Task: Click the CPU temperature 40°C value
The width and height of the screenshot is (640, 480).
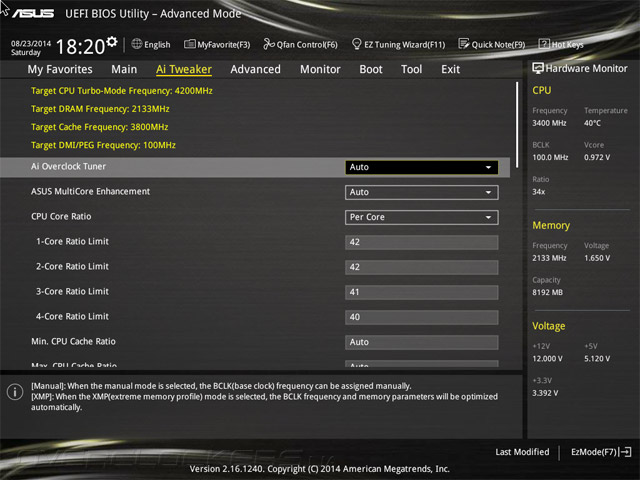Action: click(592, 123)
